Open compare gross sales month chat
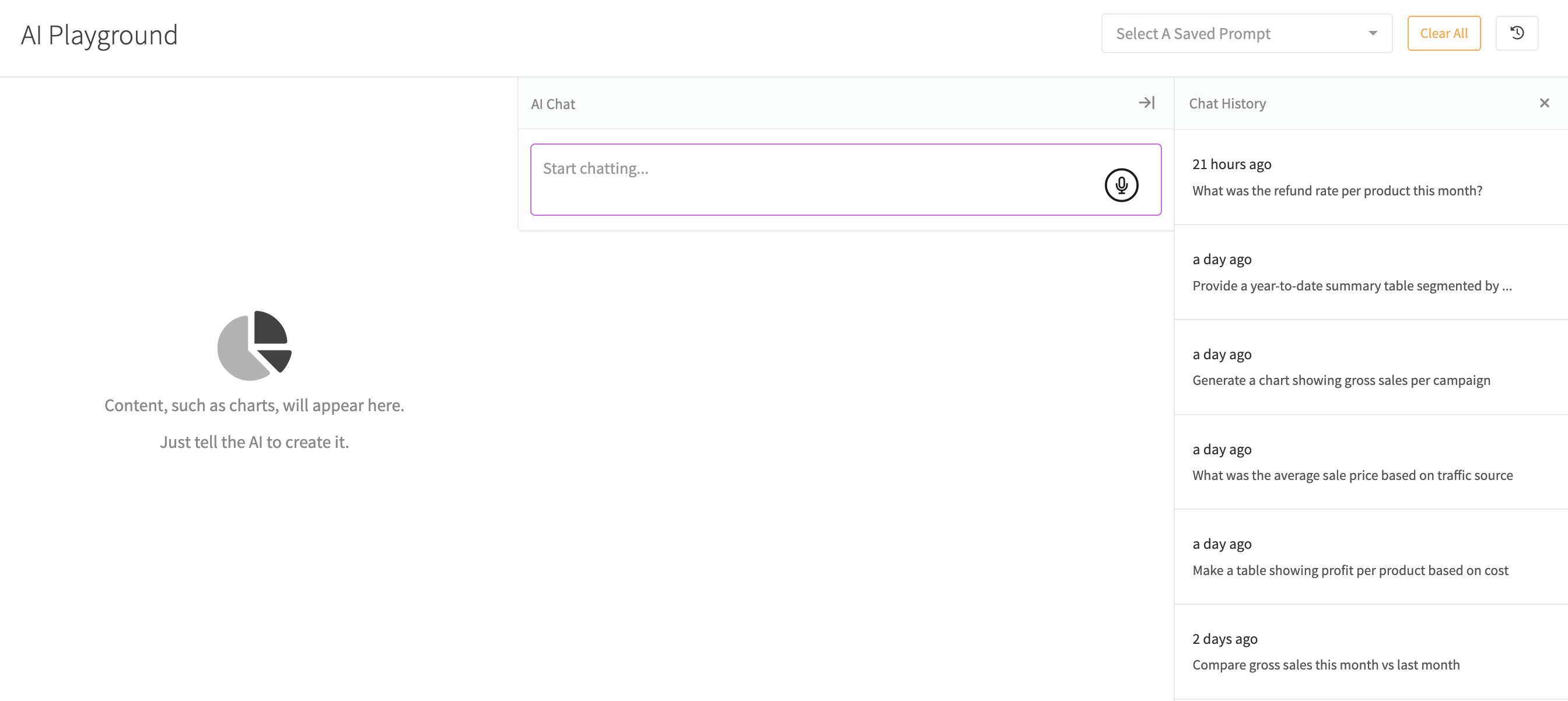The image size is (1568, 701). click(x=1325, y=665)
